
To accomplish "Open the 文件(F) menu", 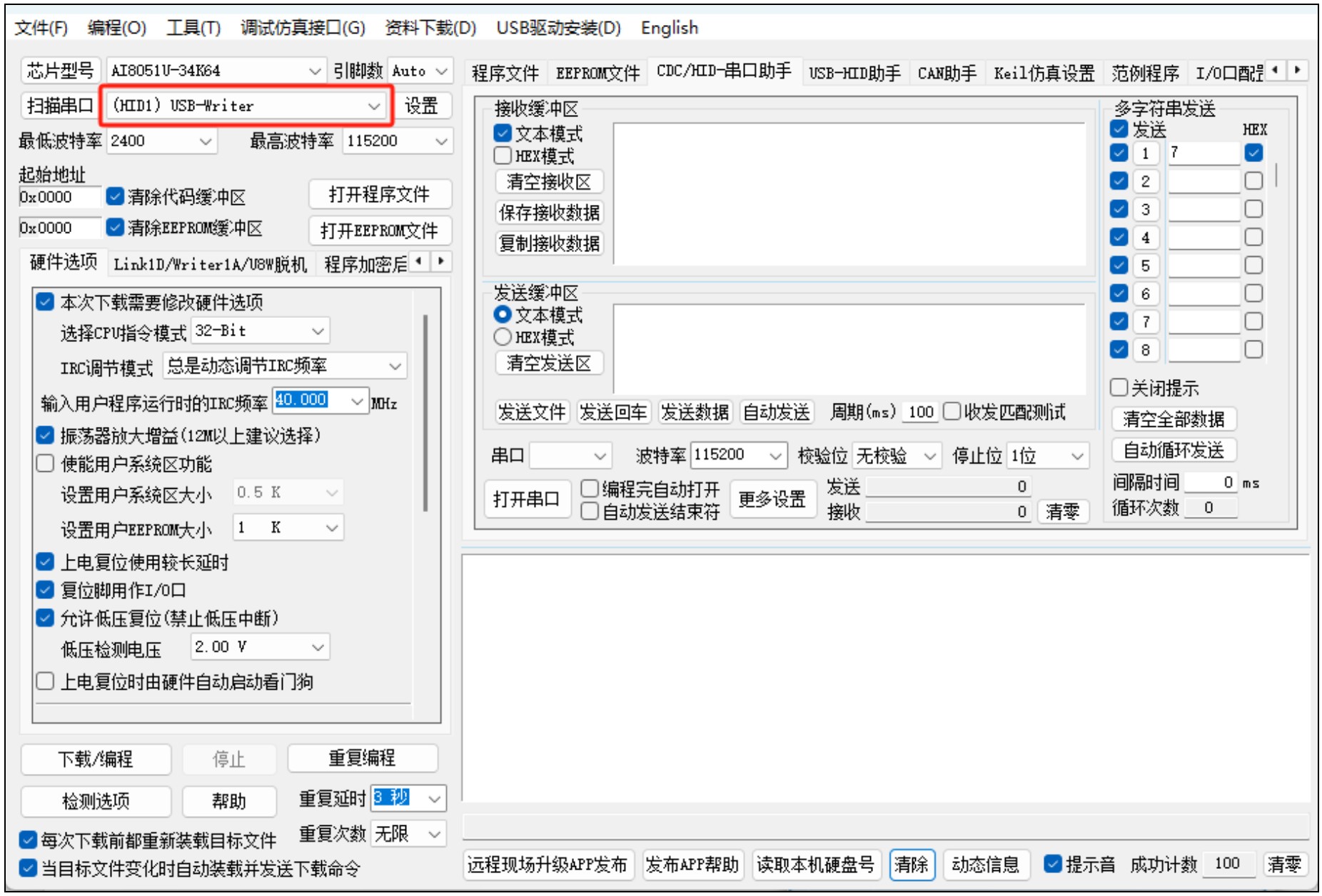I will (41, 28).
